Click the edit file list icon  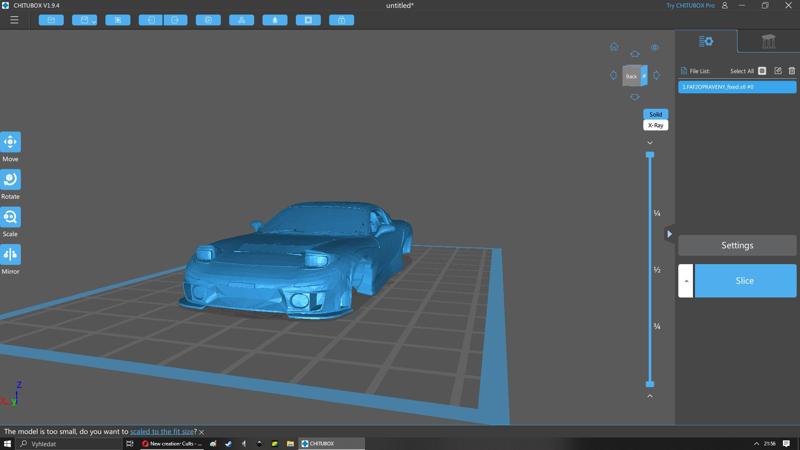click(778, 71)
